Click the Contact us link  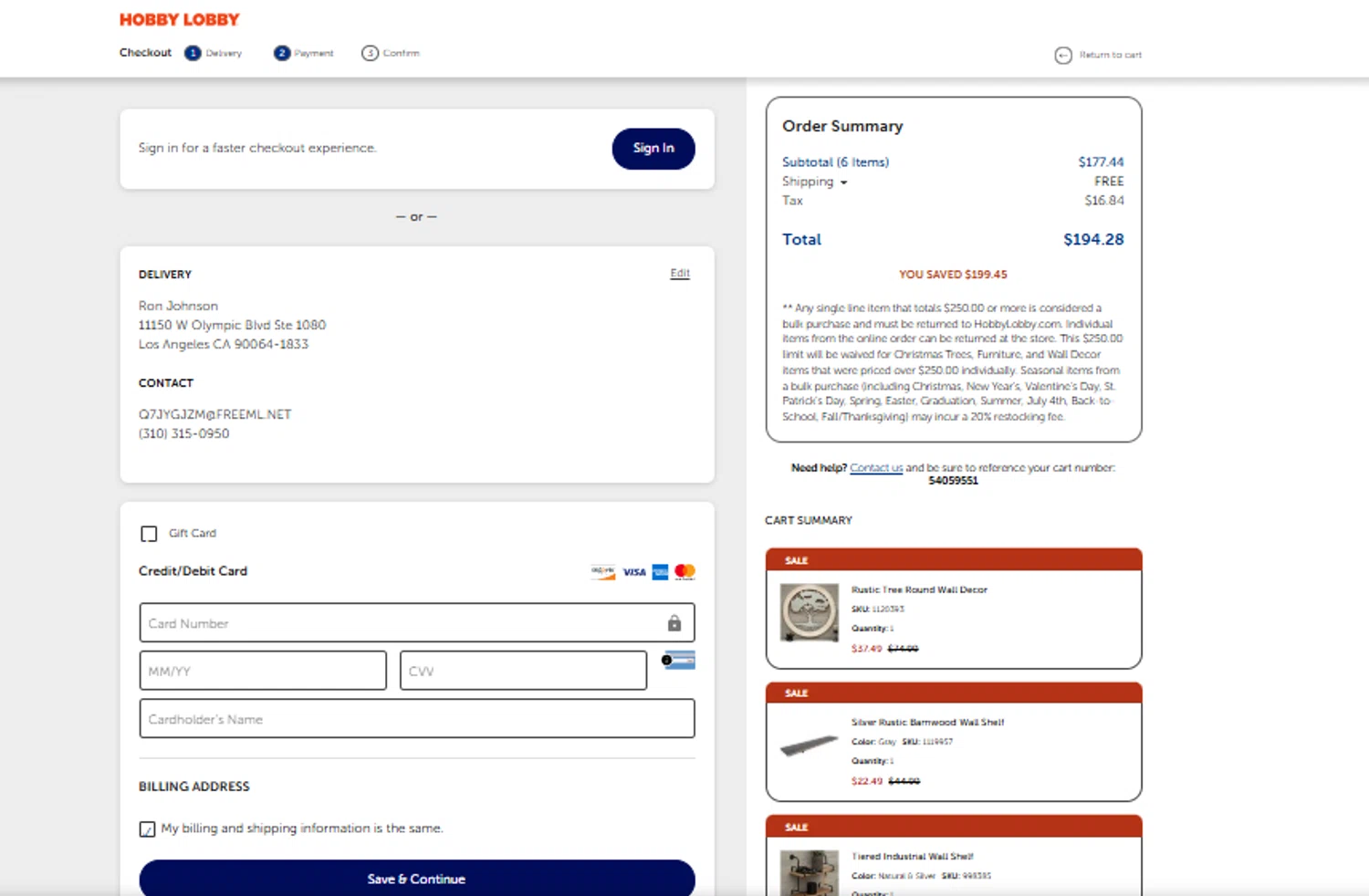876,467
